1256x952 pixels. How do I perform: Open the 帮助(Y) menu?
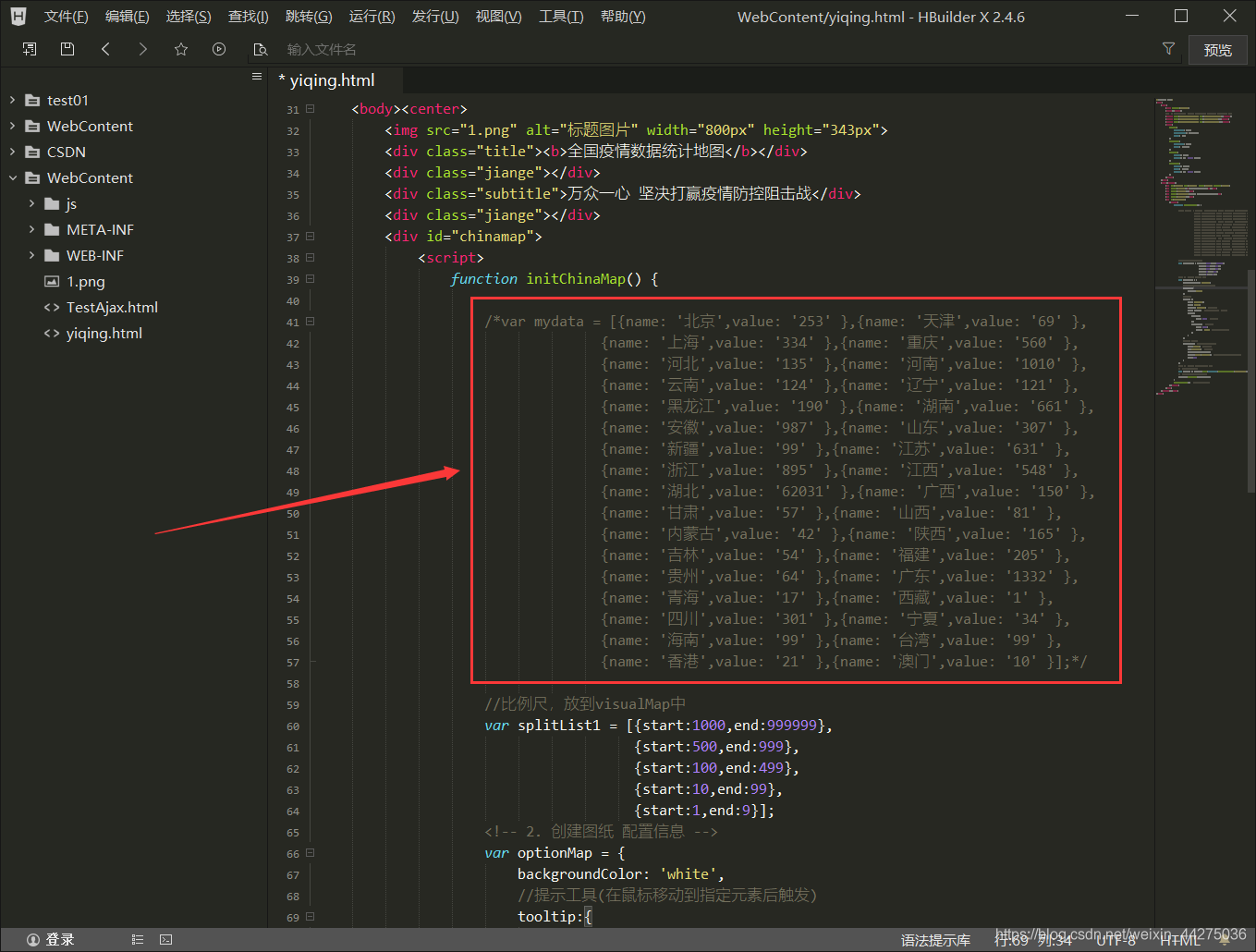pos(623,17)
